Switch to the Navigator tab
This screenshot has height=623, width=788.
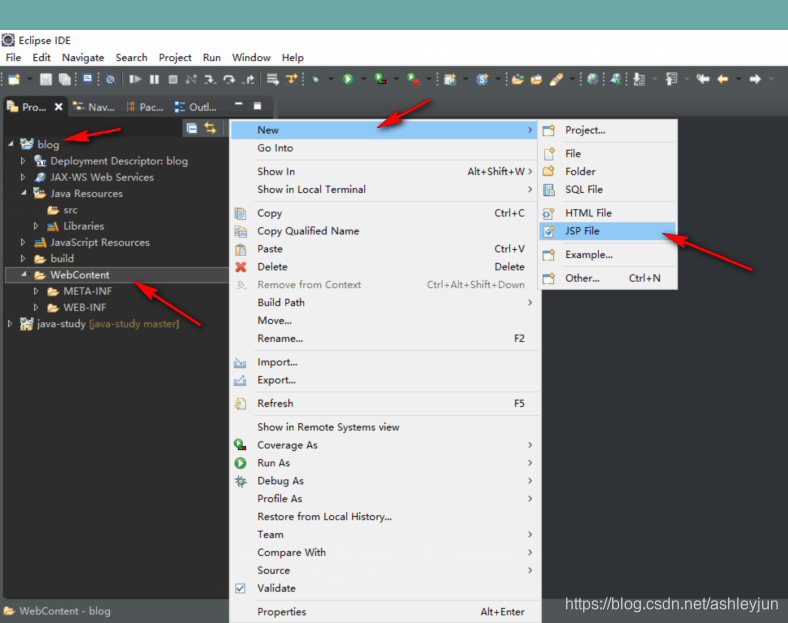[x=94, y=107]
